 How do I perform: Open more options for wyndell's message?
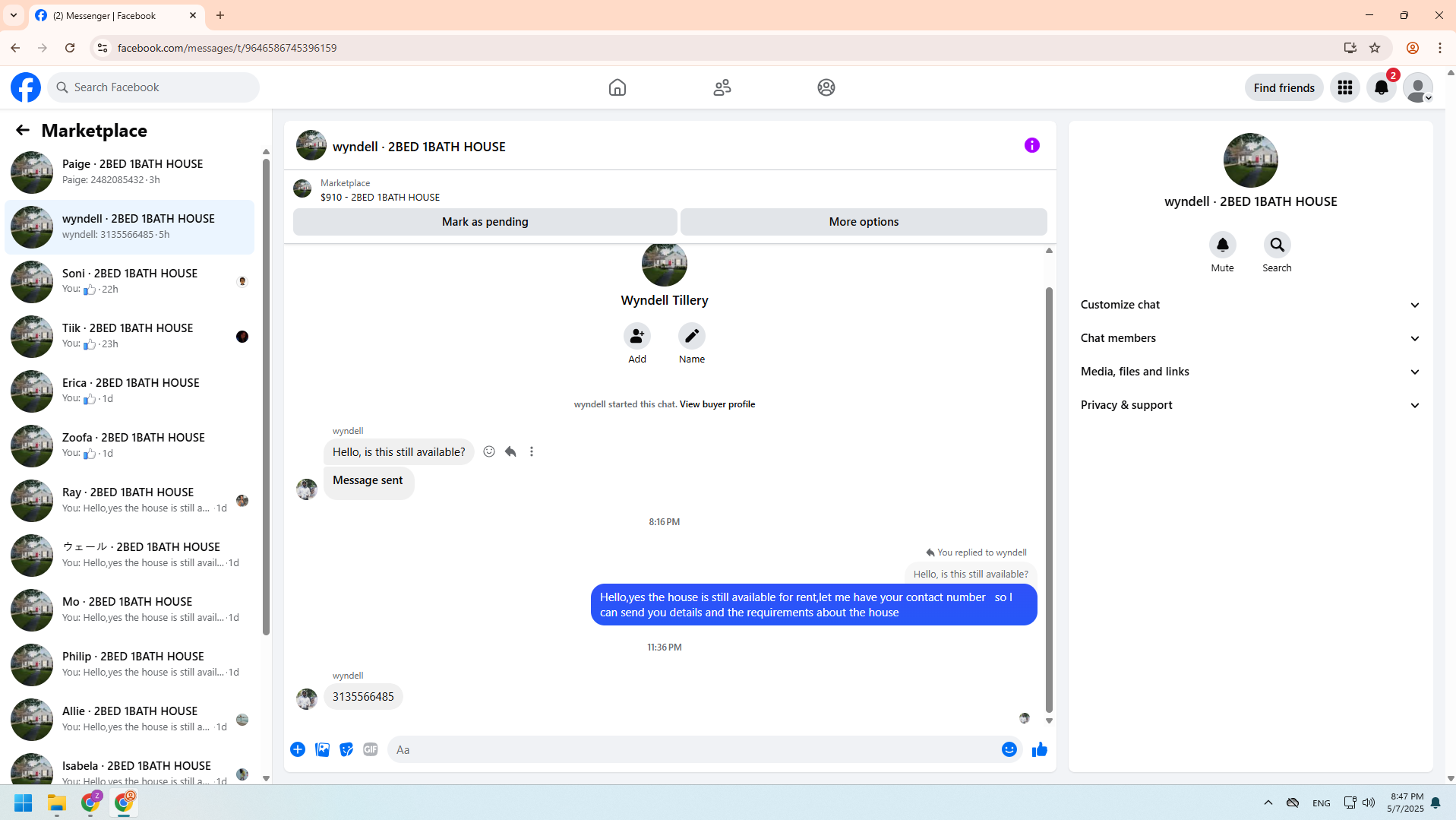[x=532, y=451]
